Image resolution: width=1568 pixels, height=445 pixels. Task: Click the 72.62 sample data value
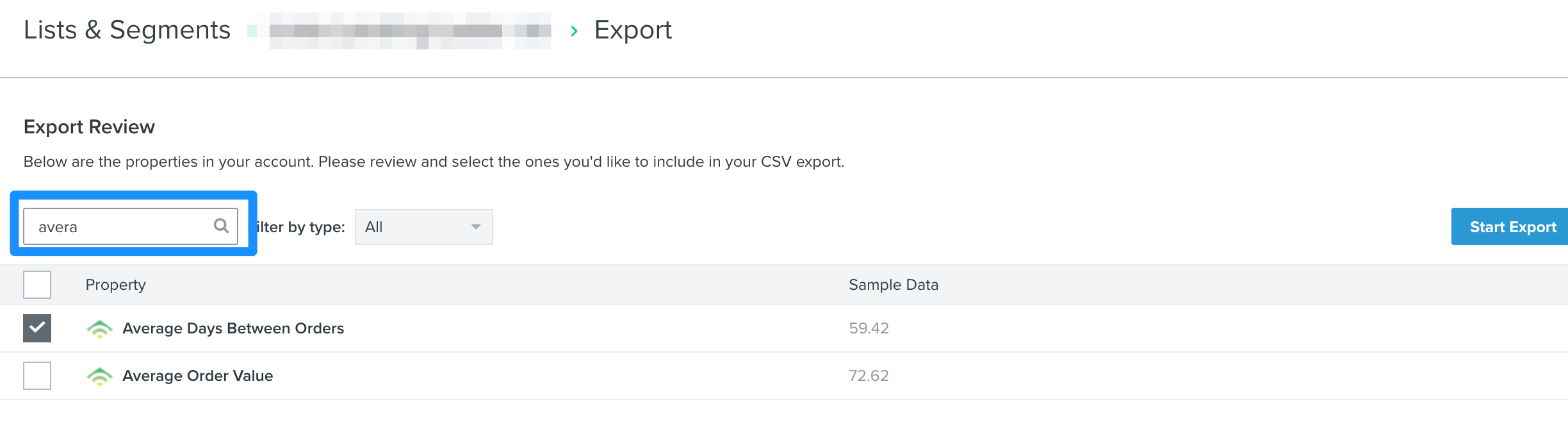869,376
